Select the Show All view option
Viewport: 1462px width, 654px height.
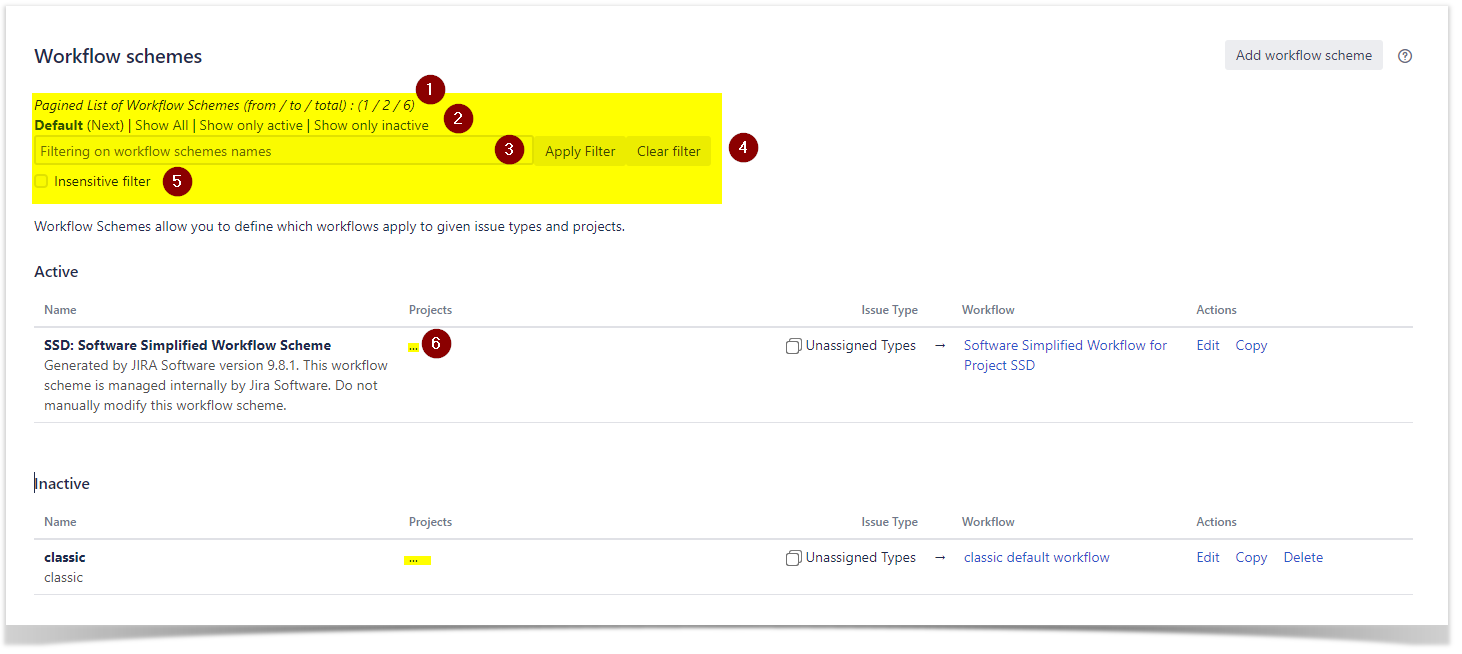coord(161,125)
